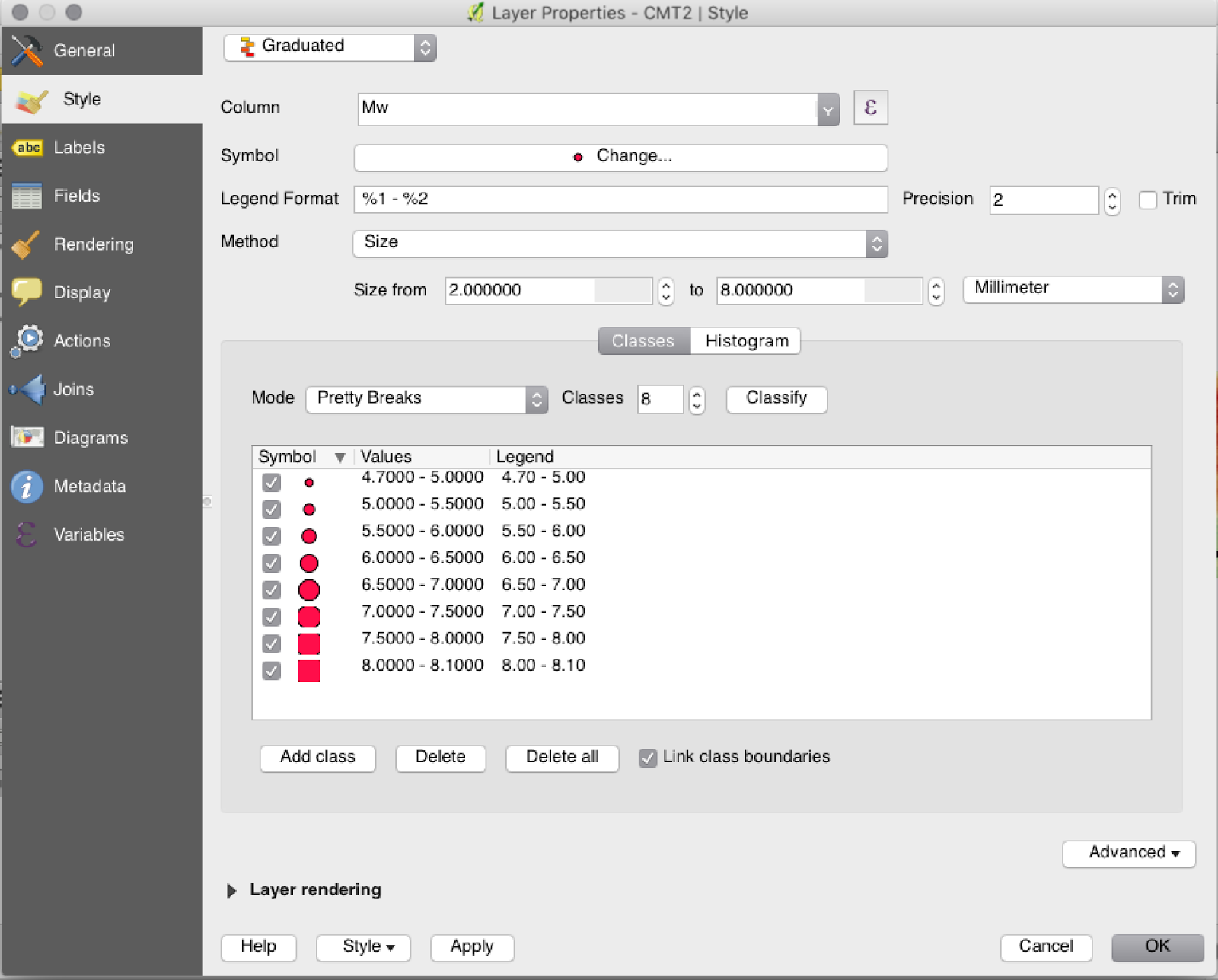Select the Classes tab
The height and width of the screenshot is (980, 1218).
pos(643,340)
